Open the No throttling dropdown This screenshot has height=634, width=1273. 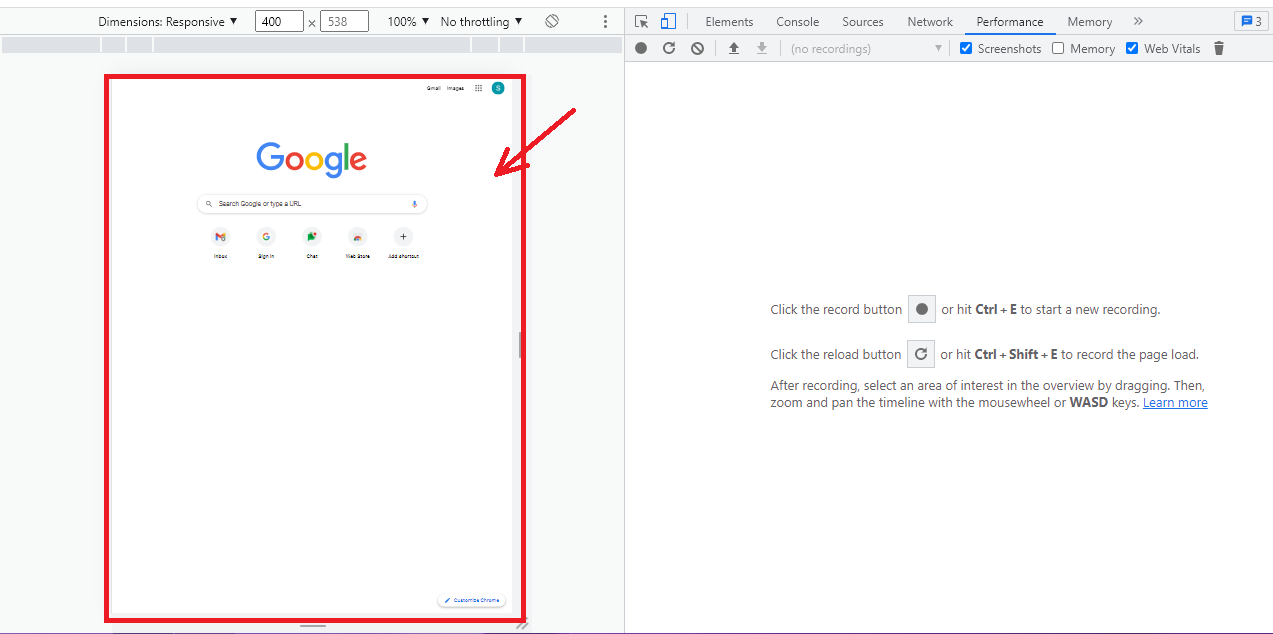[481, 21]
